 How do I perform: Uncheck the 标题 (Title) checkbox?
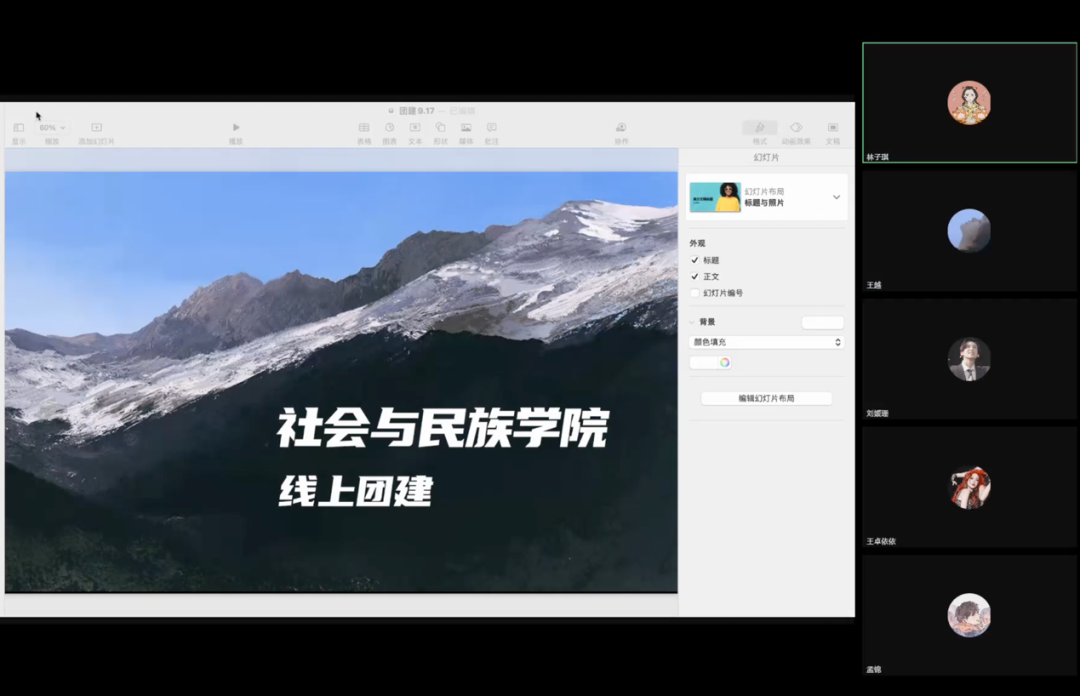click(x=695, y=260)
